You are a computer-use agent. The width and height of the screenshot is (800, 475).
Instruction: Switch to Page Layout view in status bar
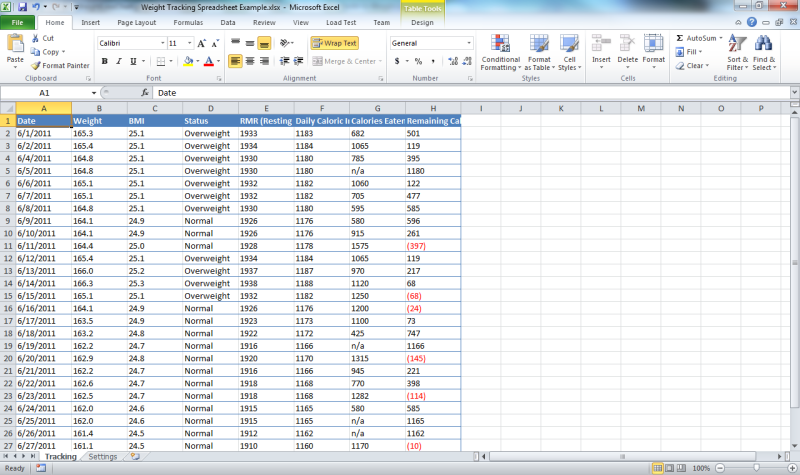click(x=669, y=468)
